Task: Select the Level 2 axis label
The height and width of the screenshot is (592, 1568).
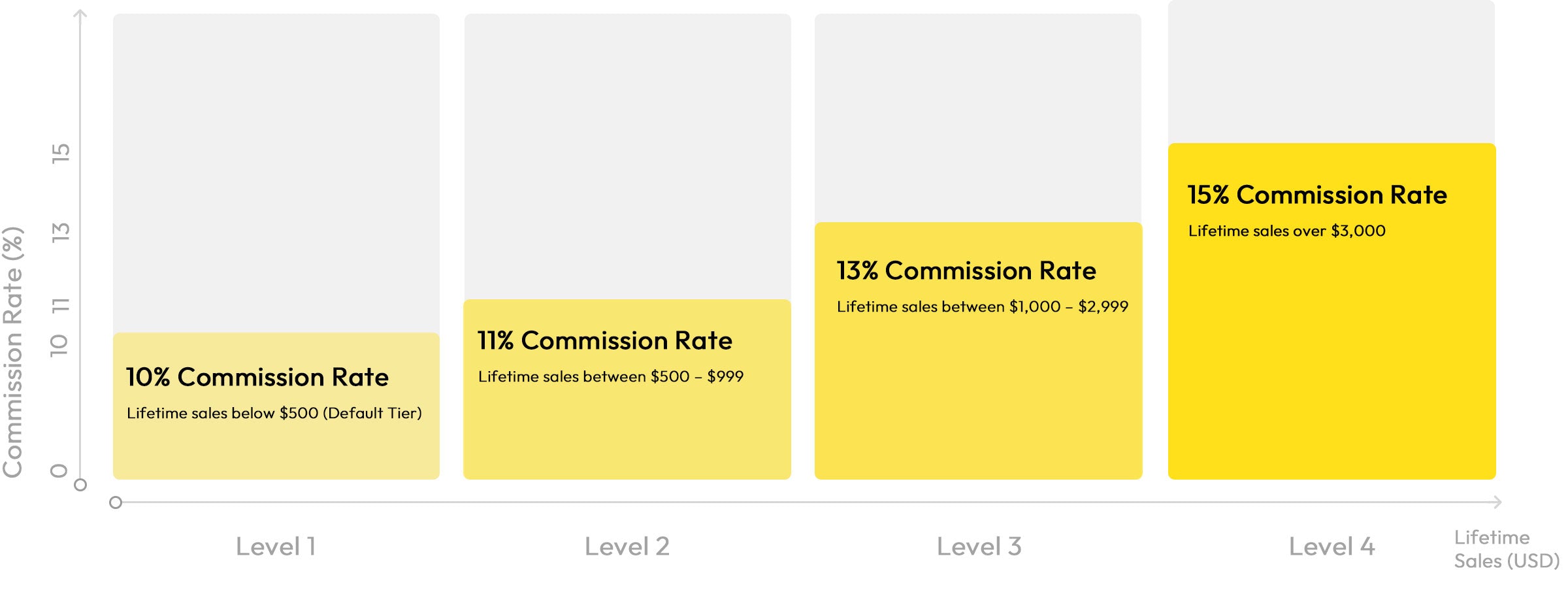Action: tap(627, 546)
